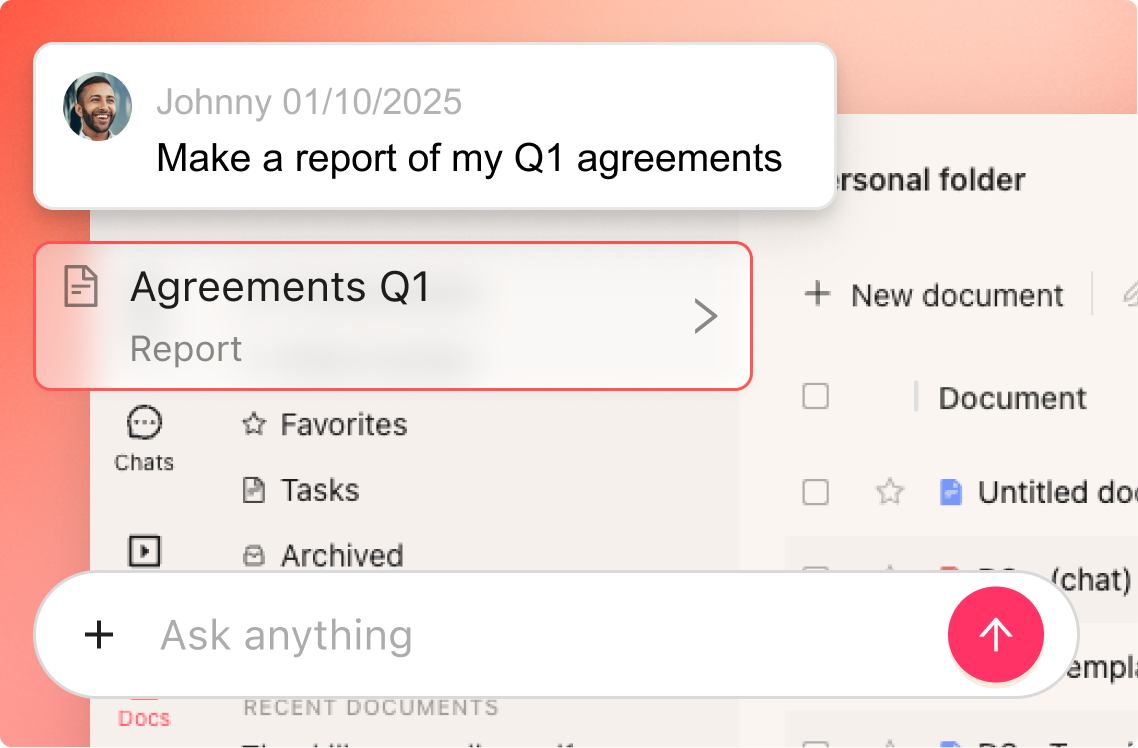1138x748 pixels.
Task: Expand the Agreements Q1 report card
Action: pos(706,316)
